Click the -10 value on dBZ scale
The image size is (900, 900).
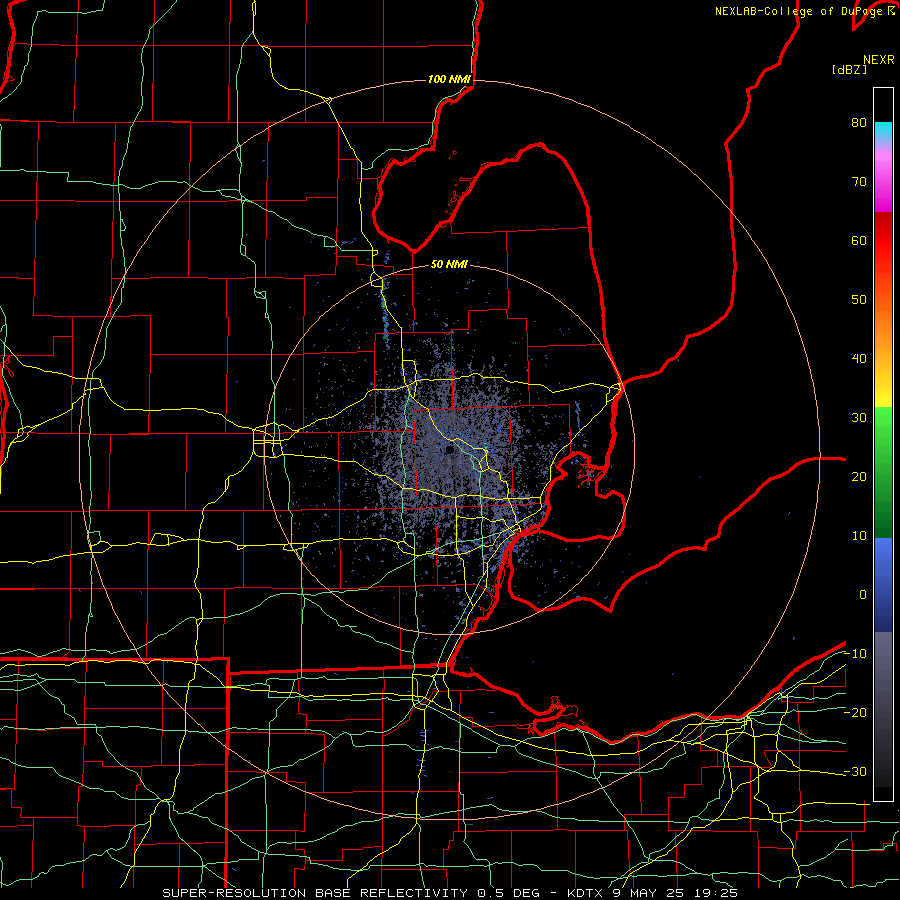(x=855, y=653)
